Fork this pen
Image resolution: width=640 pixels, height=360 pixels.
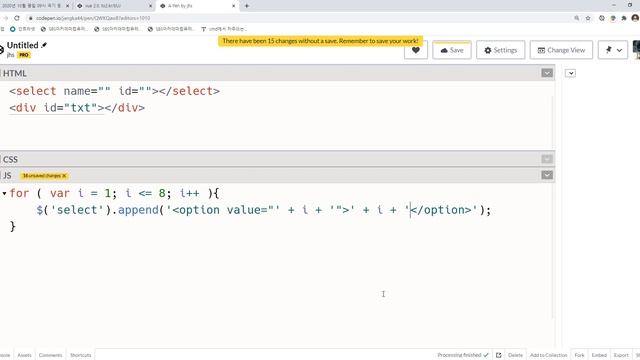click(579, 355)
